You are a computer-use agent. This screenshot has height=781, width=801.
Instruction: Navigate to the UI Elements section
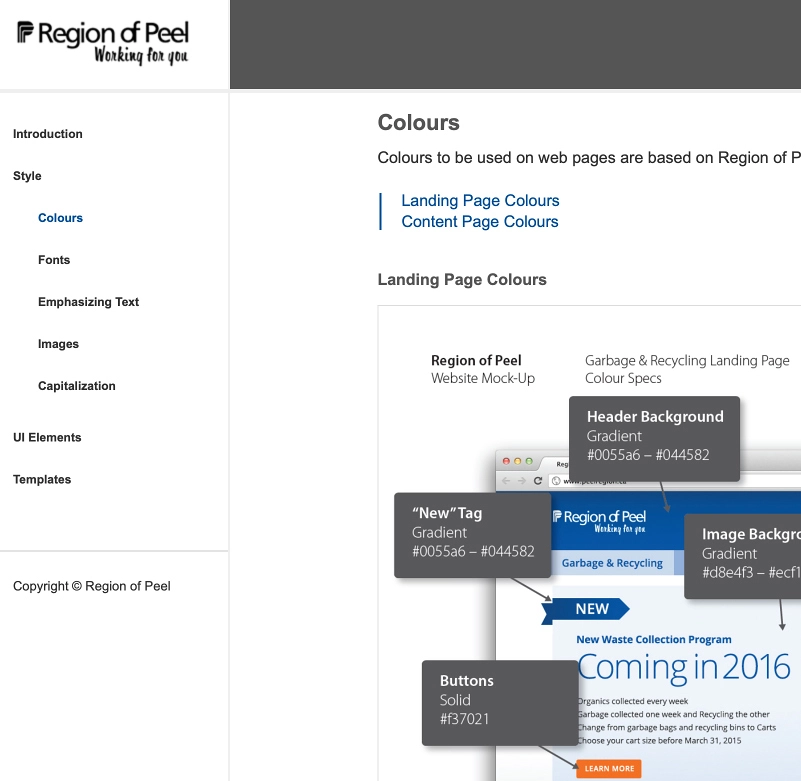tap(47, 437)
